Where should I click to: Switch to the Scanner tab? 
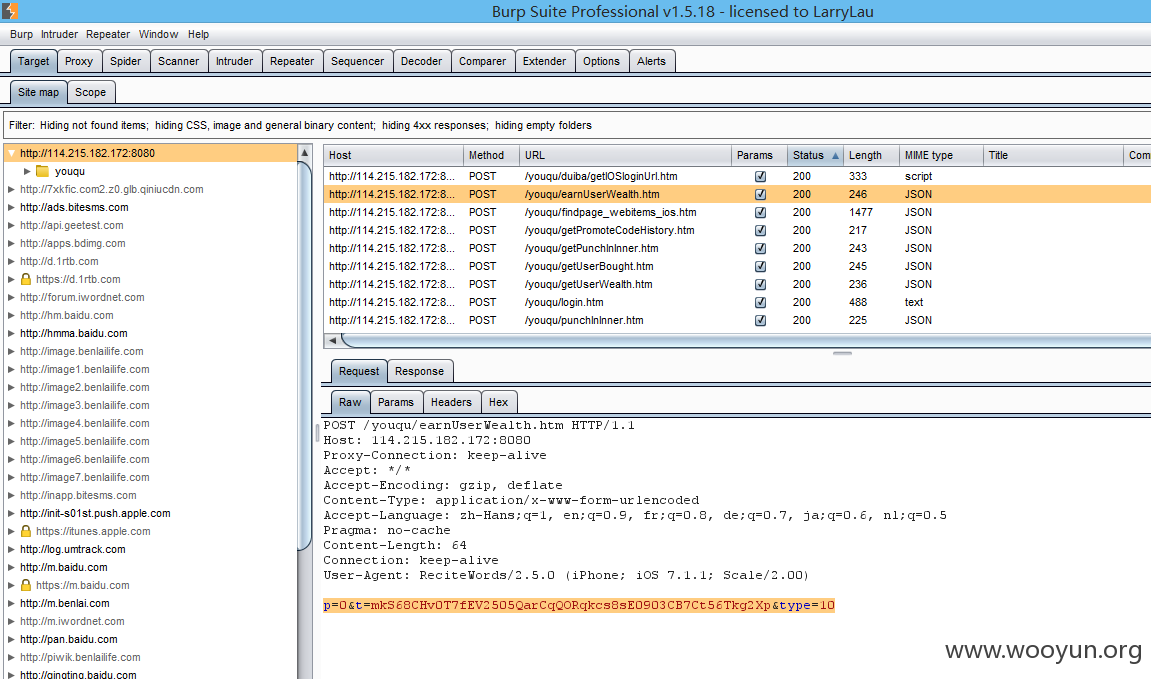(178, 61)
